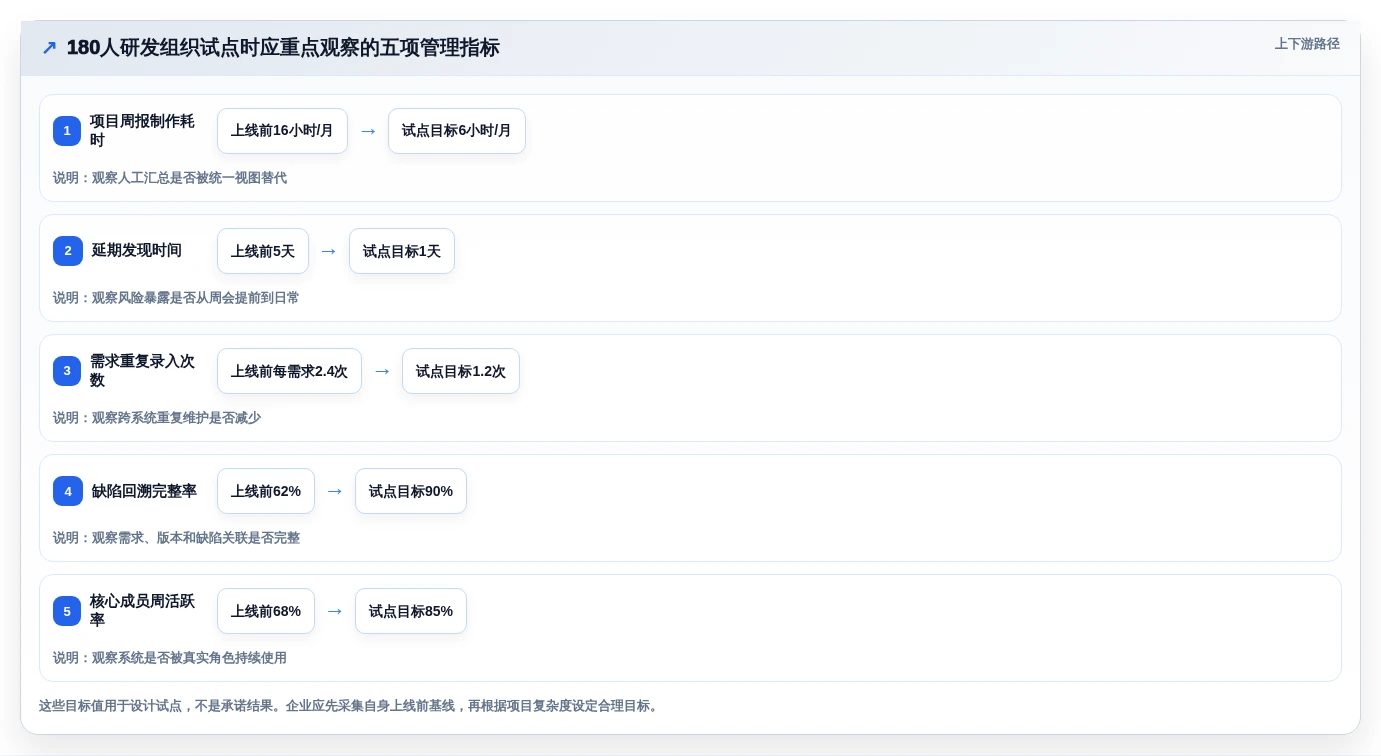Click the arrow between 上线前16小时/月 and 试点目标6小时/月
Image resolution: width=1381 pixels, height=756 pixels.
[368, 131]
